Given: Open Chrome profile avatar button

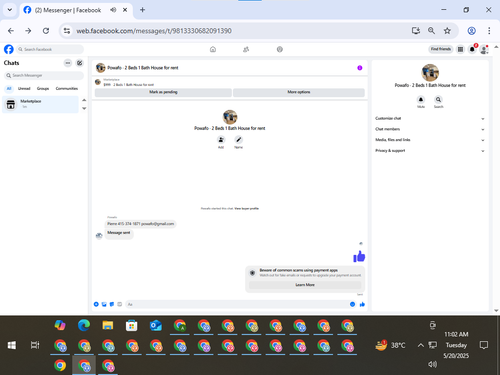Looking at the screenshot, I should coord(471,31).
